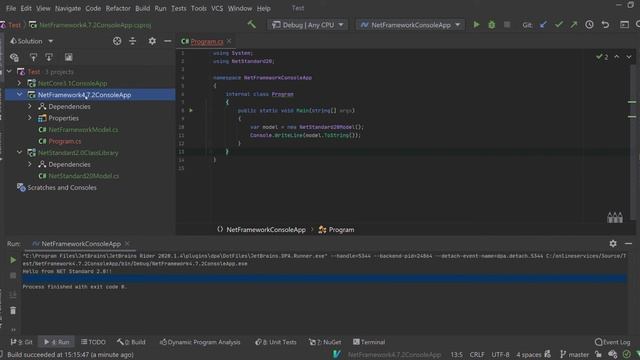Close the NetFrameworkConsoleApp run tab
640x360 pixels.
[127, 244]
